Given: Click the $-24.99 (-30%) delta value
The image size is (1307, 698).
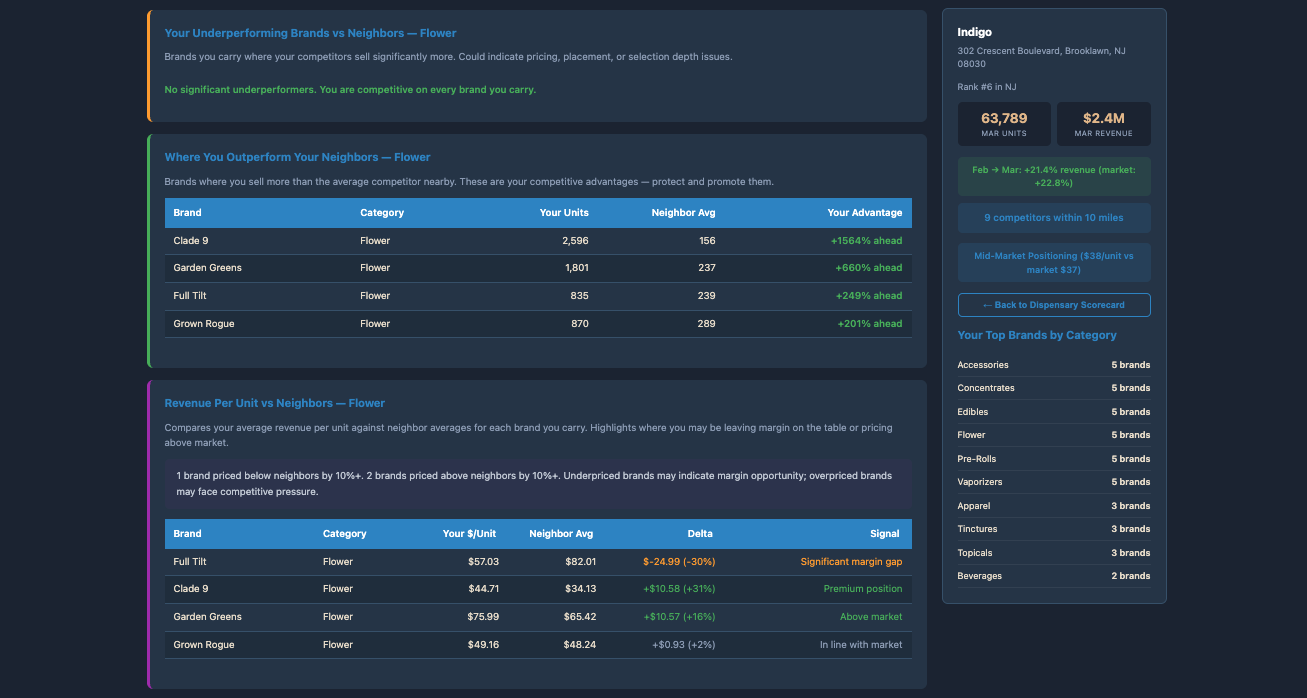Looking at the screenshot, I should pyautogui.click(x=679, y=562).
